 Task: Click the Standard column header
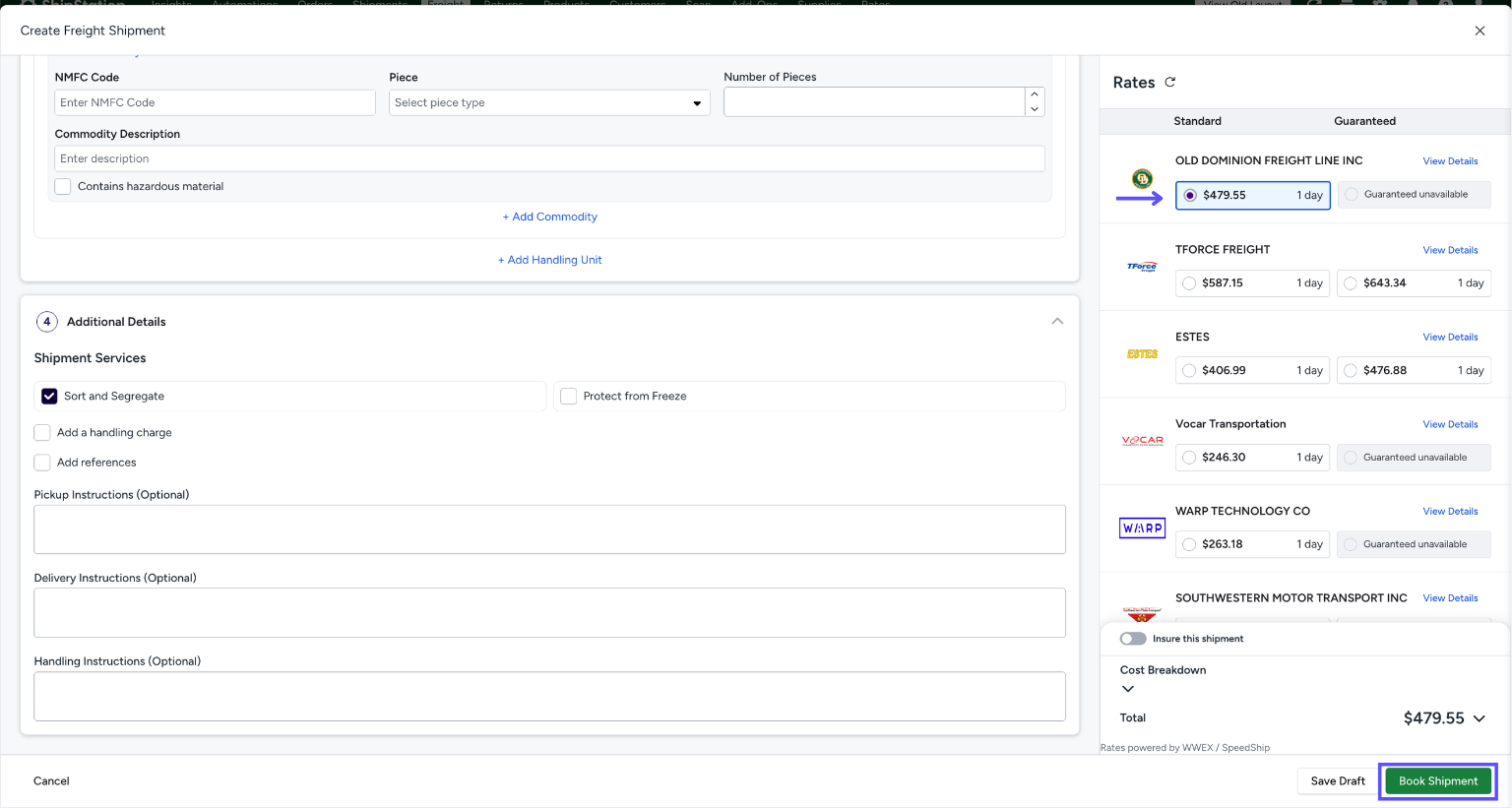coord(1197,121)
